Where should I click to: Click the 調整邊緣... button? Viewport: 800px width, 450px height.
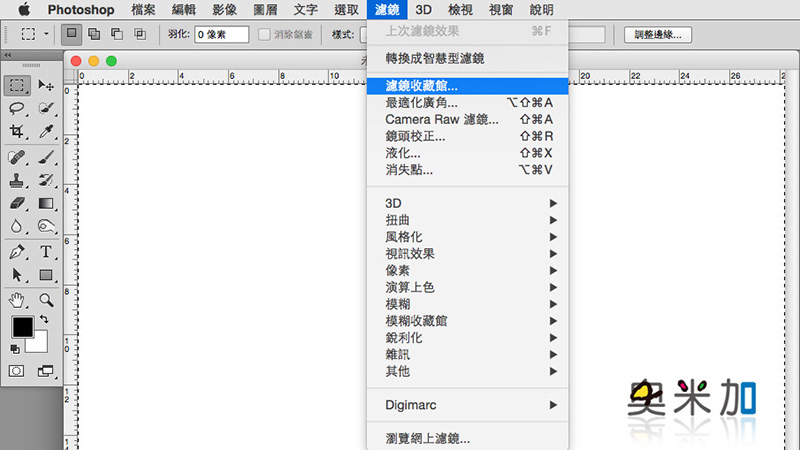pyautogui.click(x=658, y=35)
